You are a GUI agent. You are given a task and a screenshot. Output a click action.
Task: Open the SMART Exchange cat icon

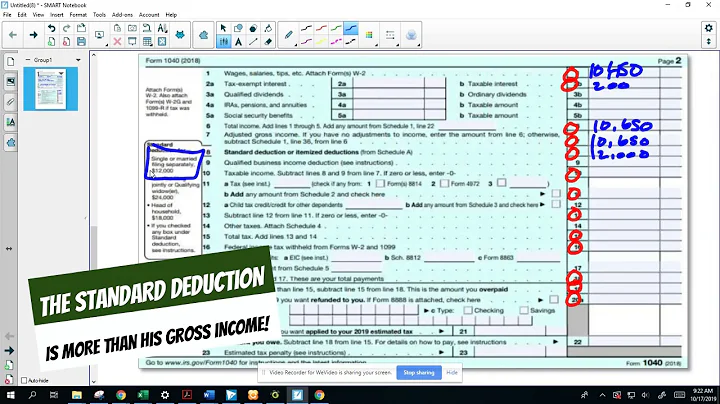(180, 35)
